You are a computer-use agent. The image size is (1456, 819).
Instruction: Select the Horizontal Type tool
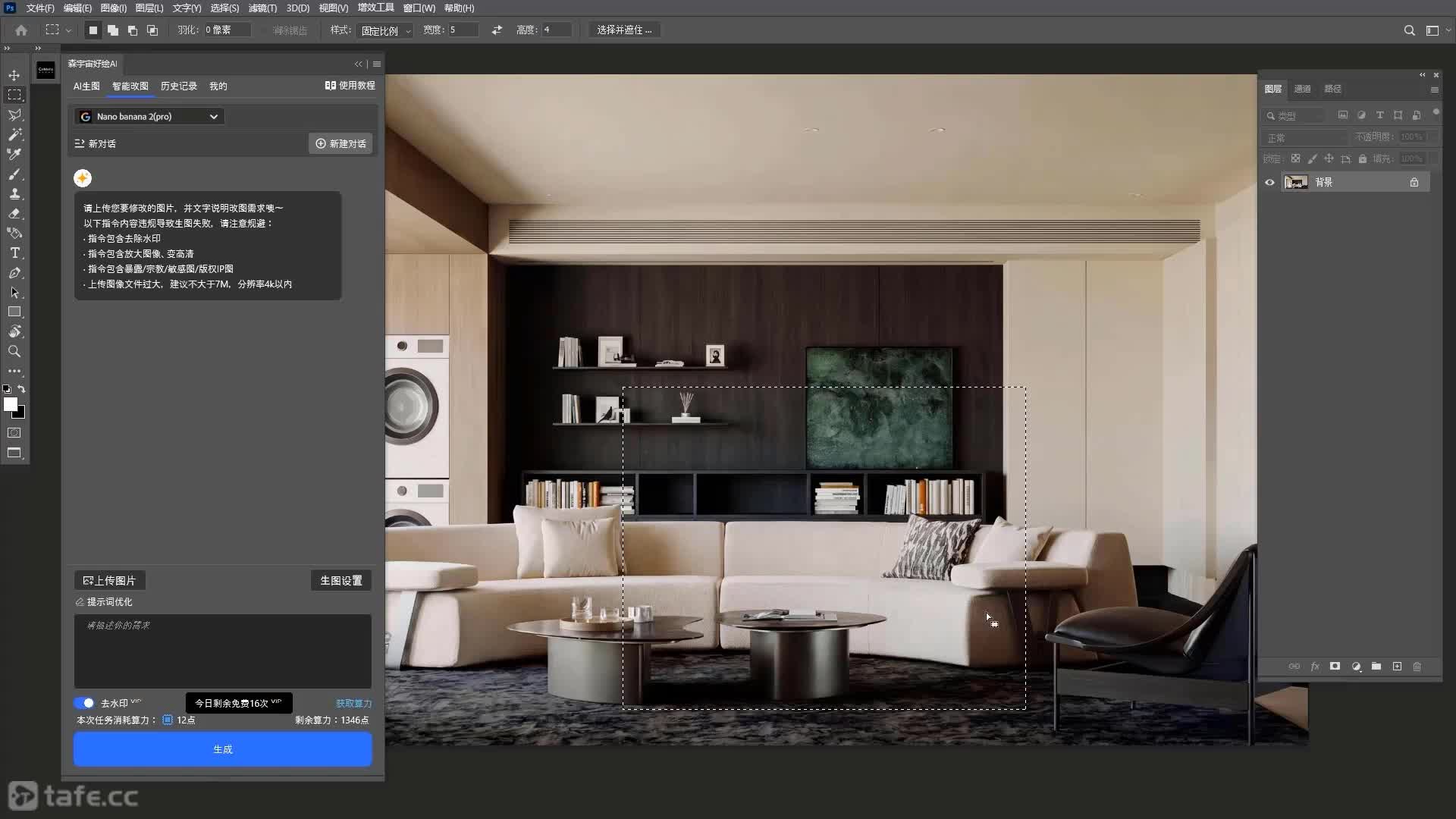click(x=14, y=253)
